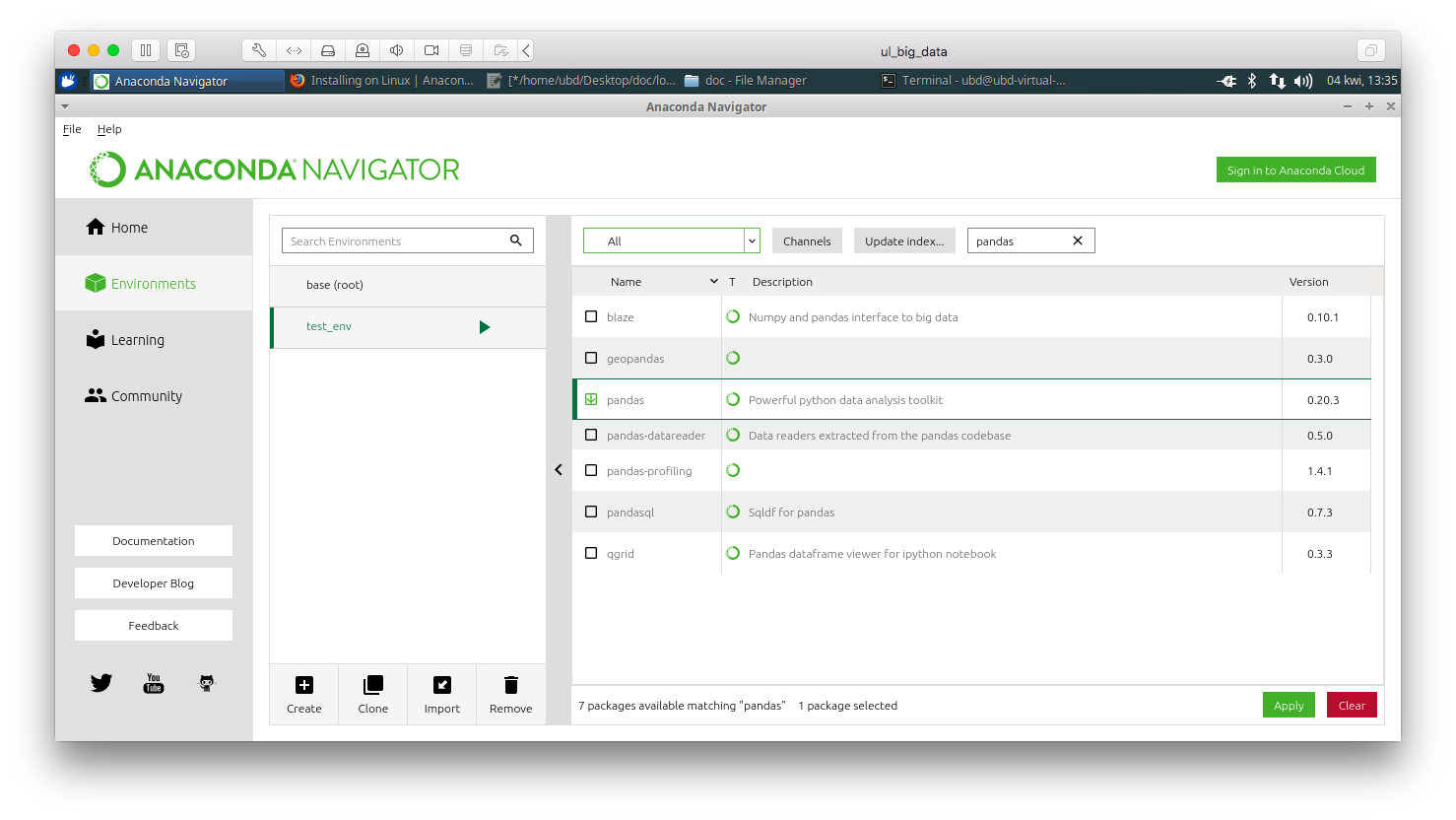
Task: Open the window menu arrow in the title bar
Action: [65, 106]
